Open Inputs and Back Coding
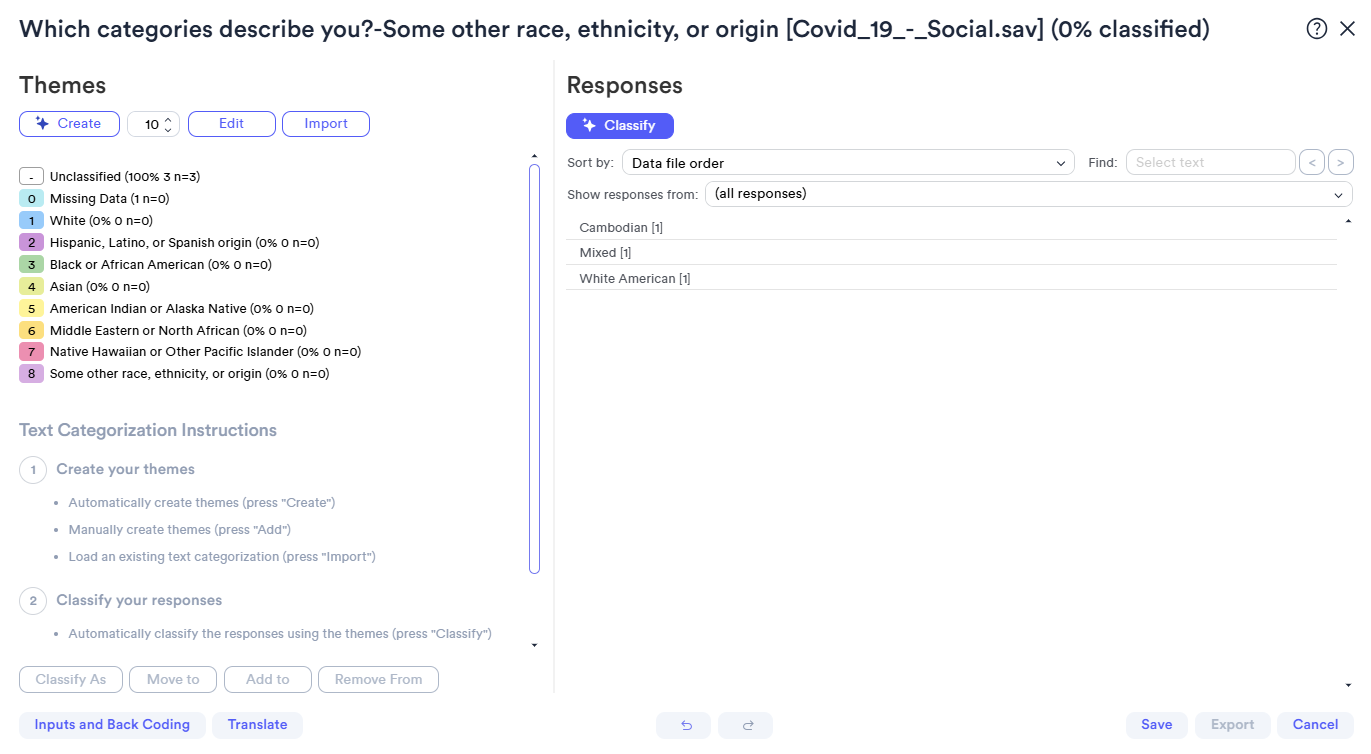The width and height of the screenshot is (1371, 754). (x=112, y=725)
